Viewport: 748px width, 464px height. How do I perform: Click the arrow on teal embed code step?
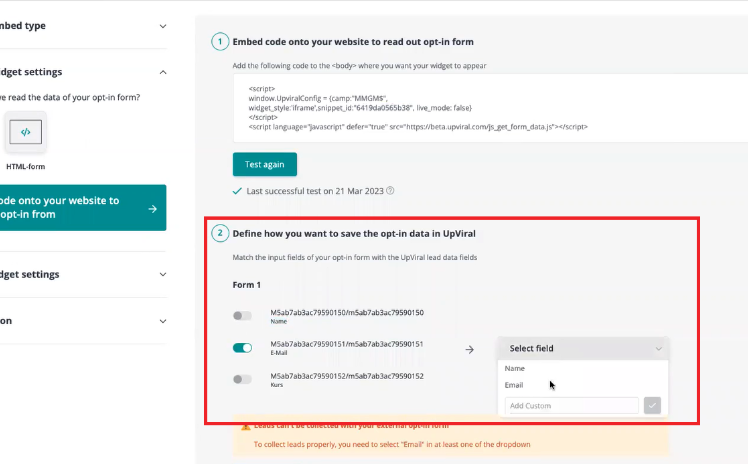coord(153,208)
